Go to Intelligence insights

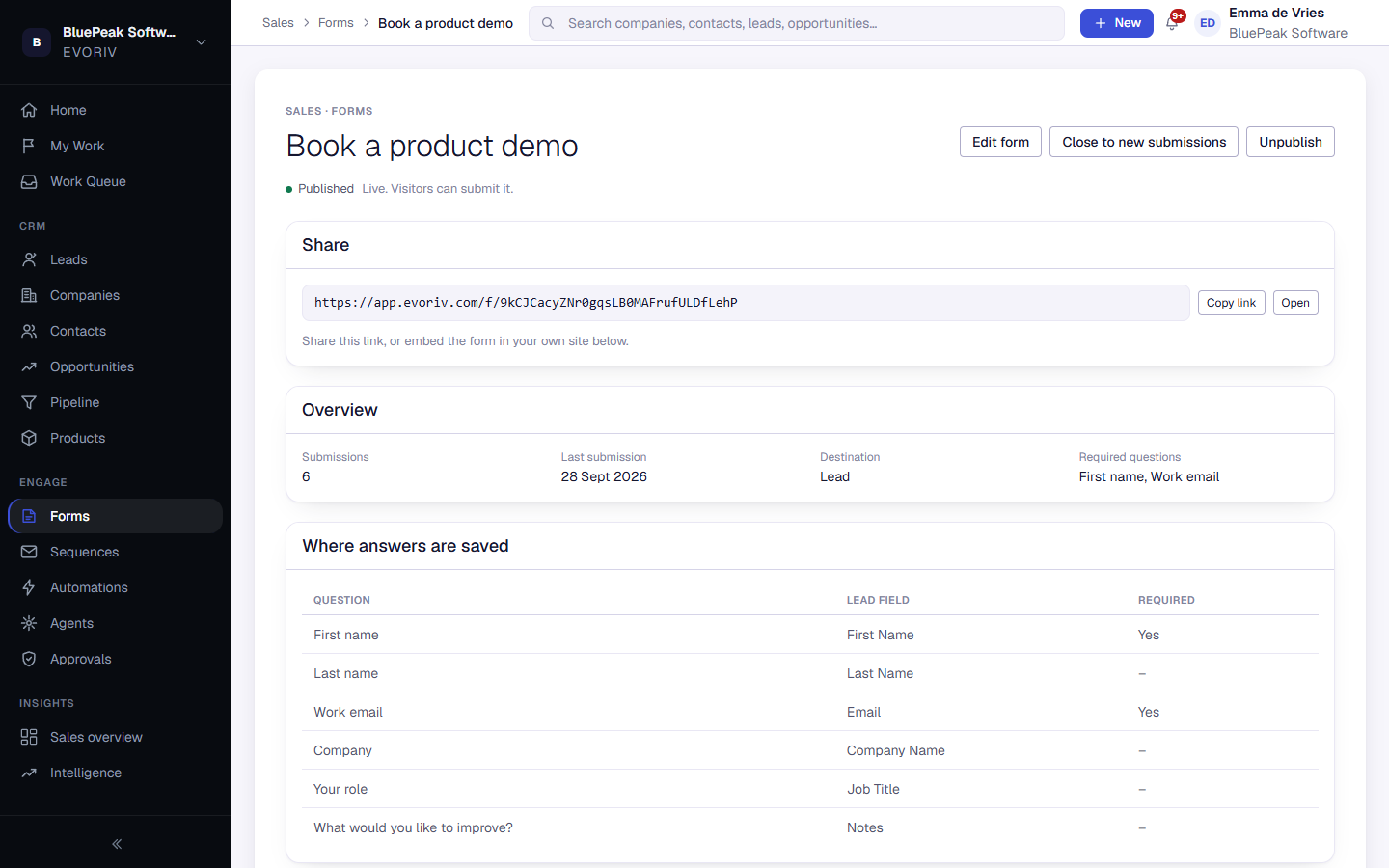pyautogui.click(x=116, y=773)
